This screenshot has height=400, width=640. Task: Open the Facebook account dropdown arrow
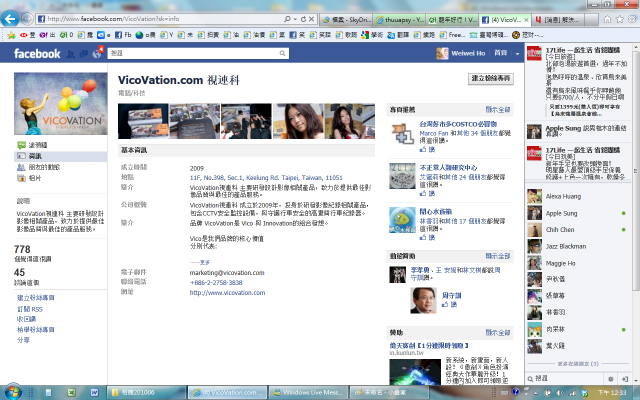point(518,53)
